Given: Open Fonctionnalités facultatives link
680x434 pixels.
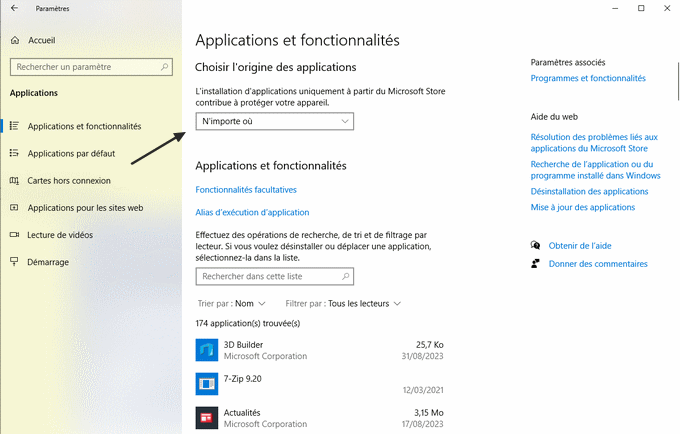Looking at the screenshot, I should click(246, 189).
